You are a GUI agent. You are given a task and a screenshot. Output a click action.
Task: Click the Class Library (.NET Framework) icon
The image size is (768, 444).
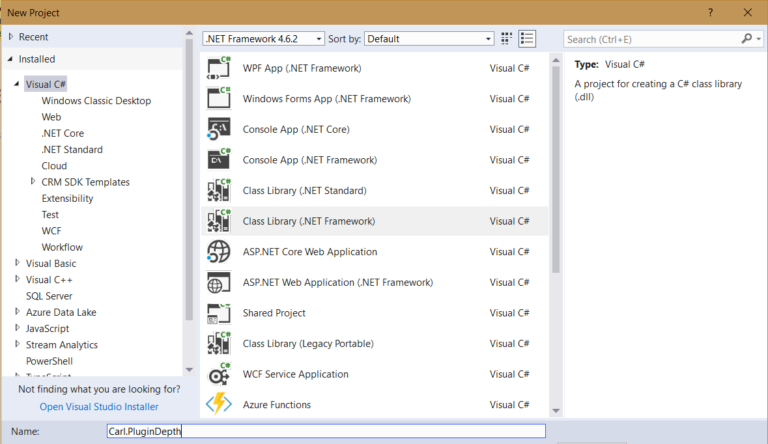219,221
